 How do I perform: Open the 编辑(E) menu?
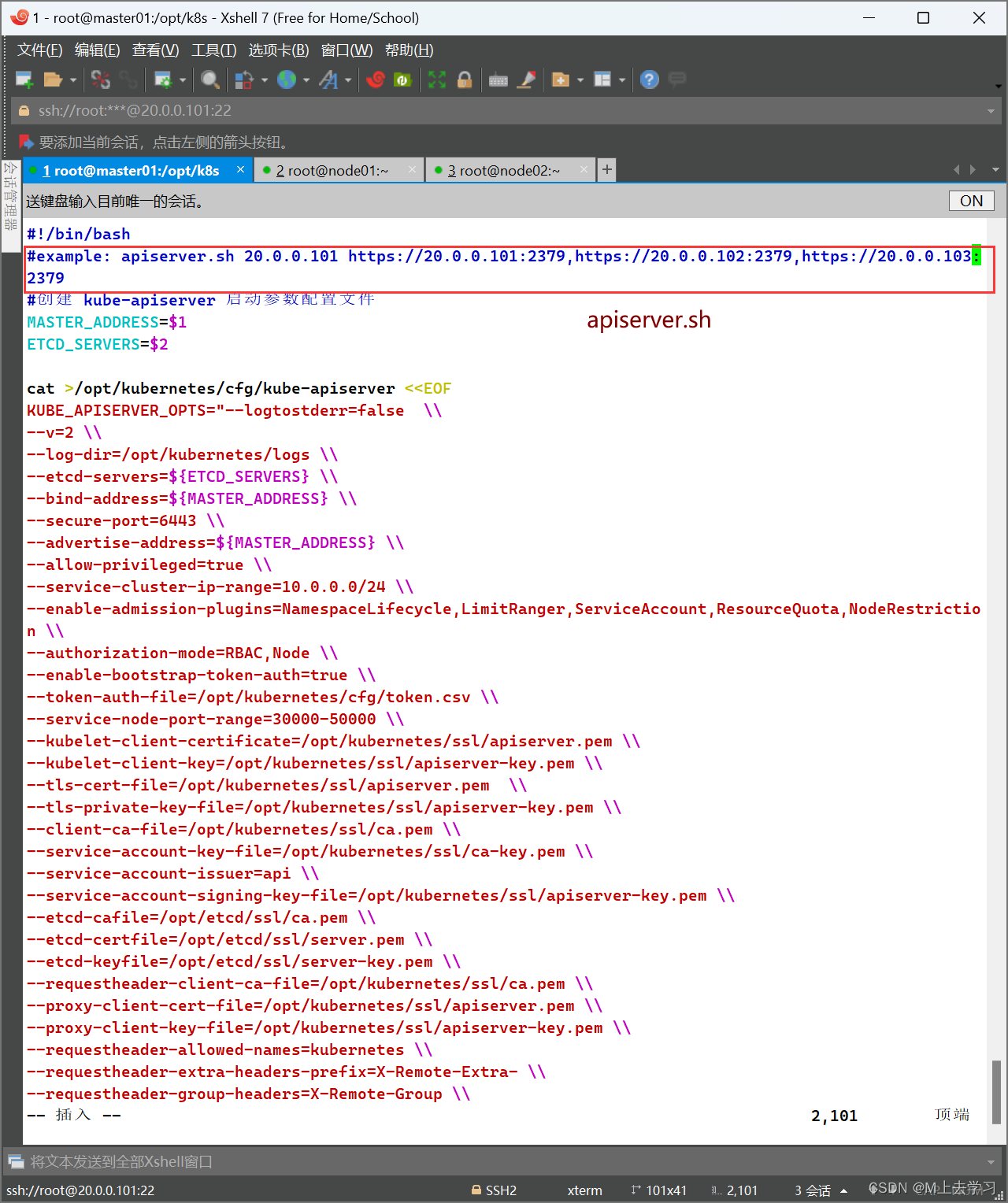tap(98, 50)
